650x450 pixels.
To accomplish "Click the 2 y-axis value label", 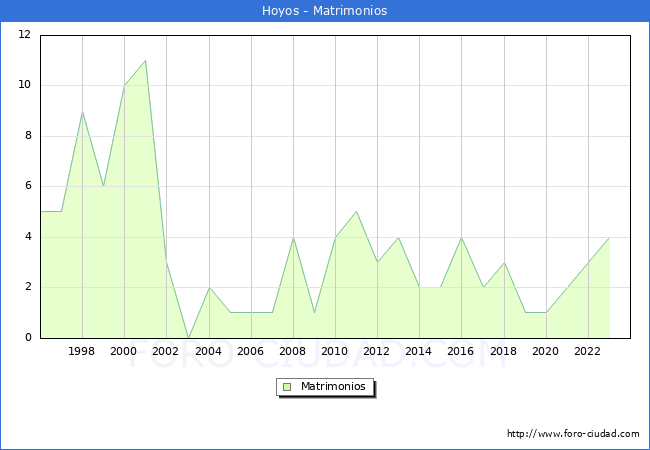I will pos(28,287).
